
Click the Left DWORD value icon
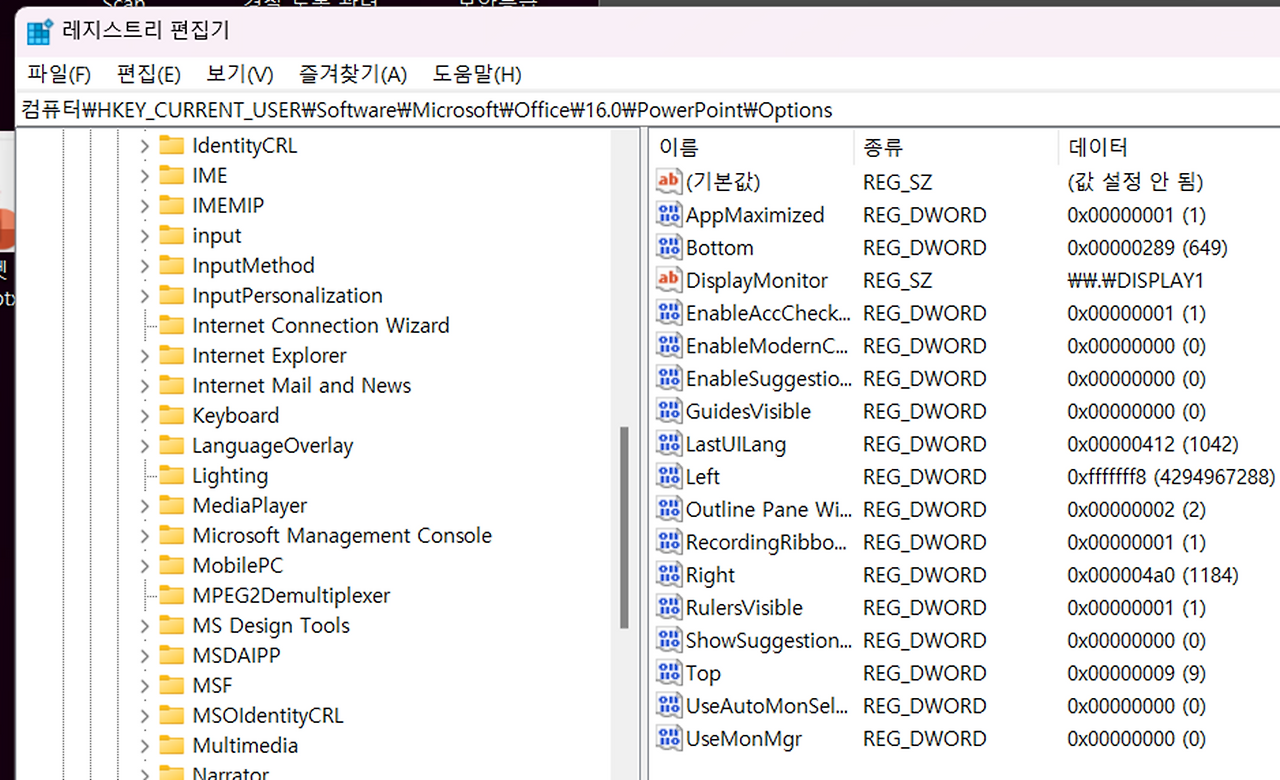pos(668,476)
